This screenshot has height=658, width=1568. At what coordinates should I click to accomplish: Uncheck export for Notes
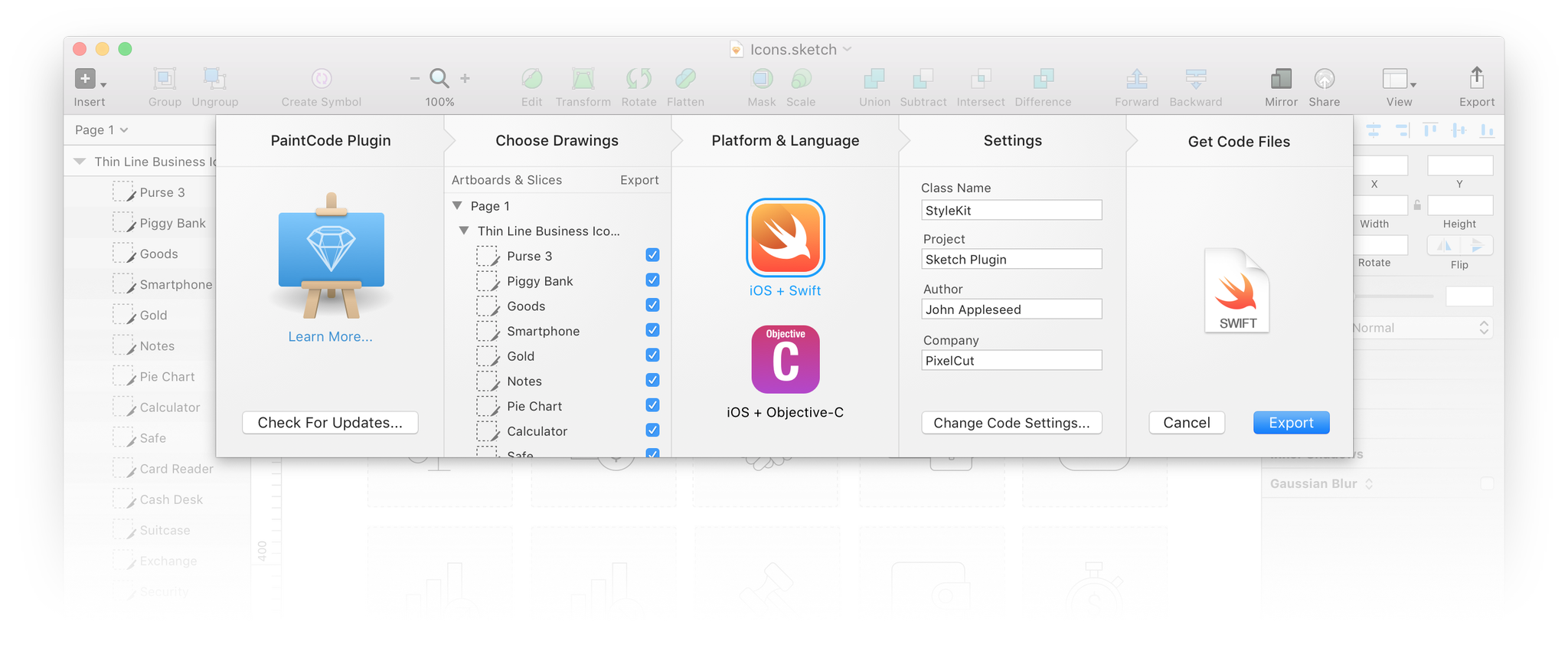(652, 380)
